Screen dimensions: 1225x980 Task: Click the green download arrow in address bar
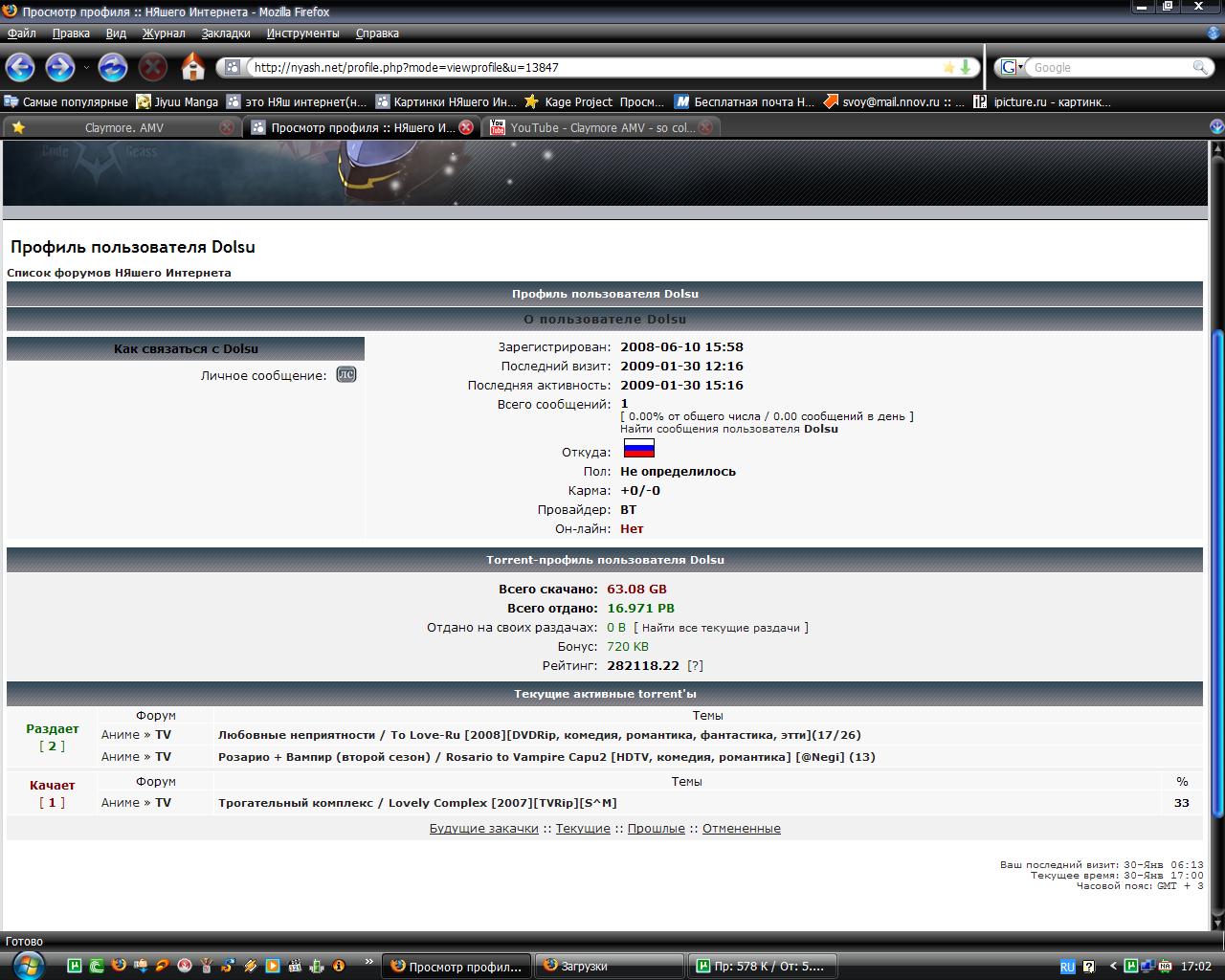click(966, 67)
